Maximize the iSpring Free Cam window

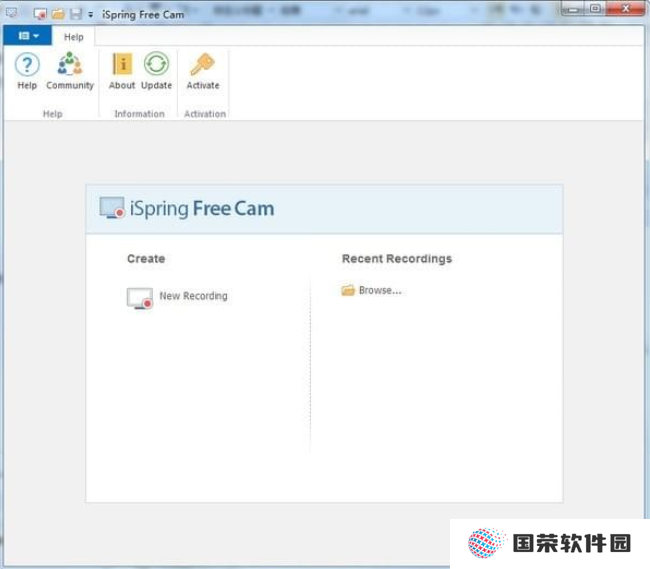point(595,9)
